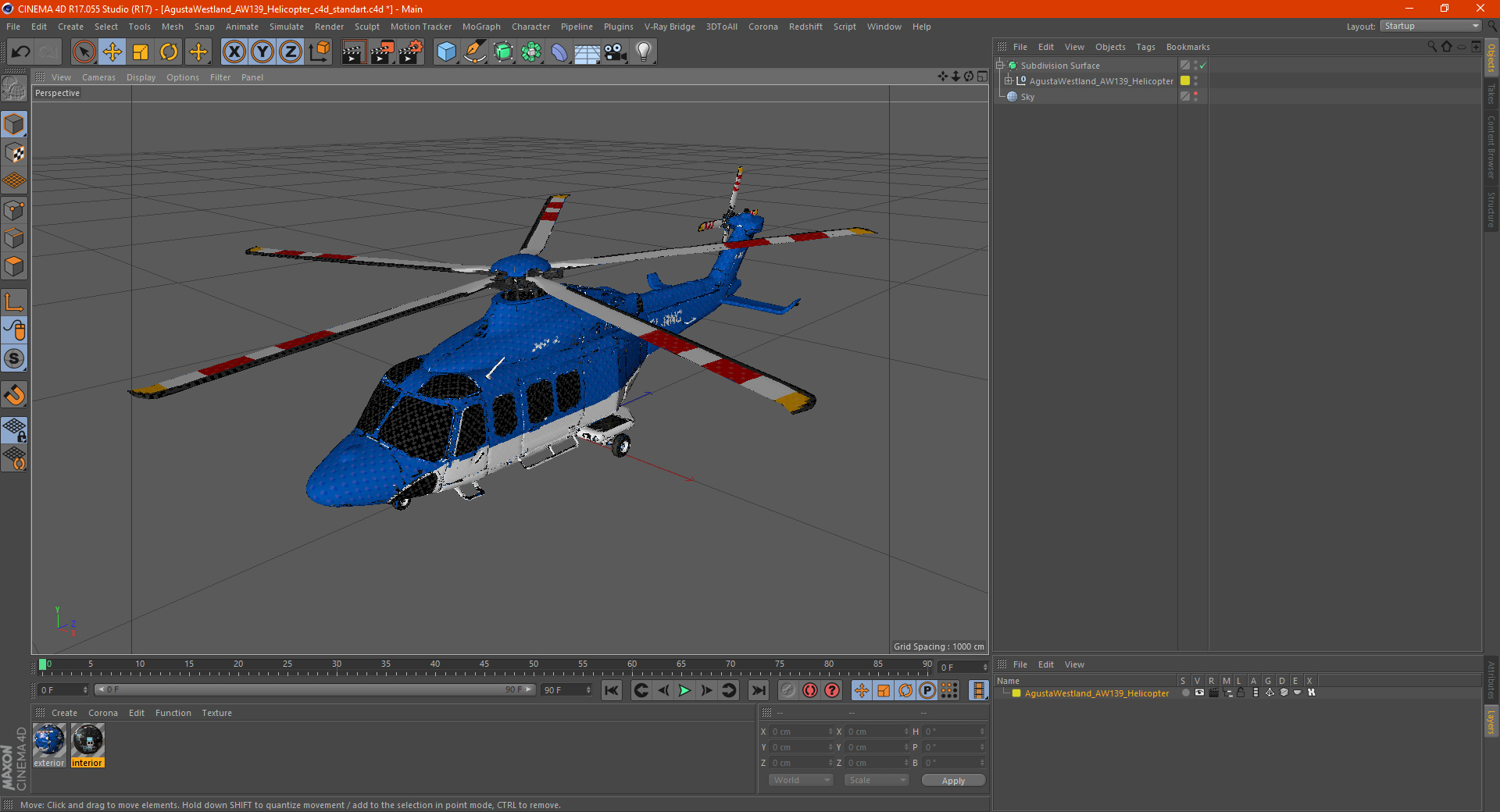Click the Undo arrow icon
1500x812 pixels.
click(21, 52)
